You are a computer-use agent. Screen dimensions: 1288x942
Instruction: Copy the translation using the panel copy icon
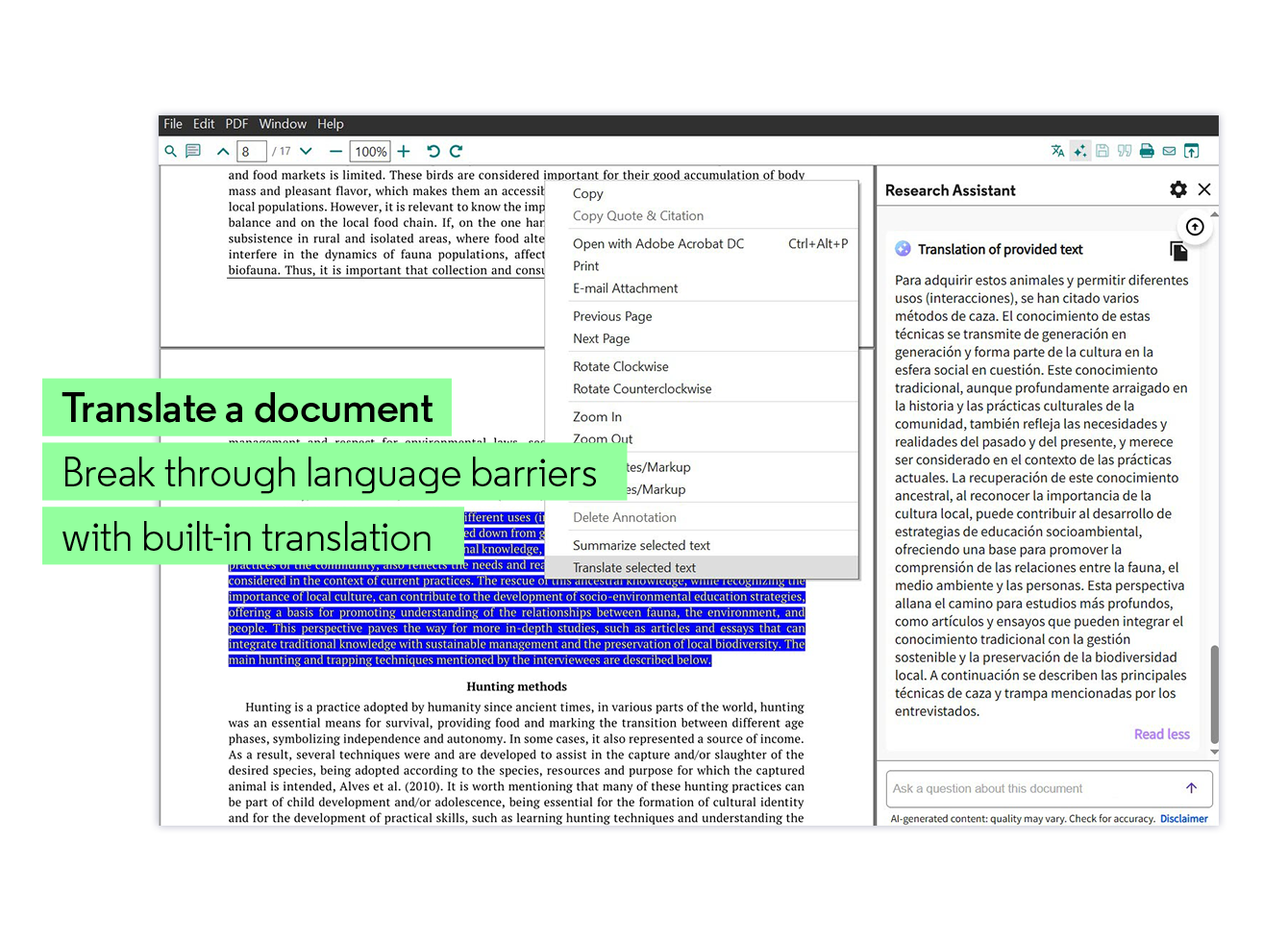(1179, 250)
